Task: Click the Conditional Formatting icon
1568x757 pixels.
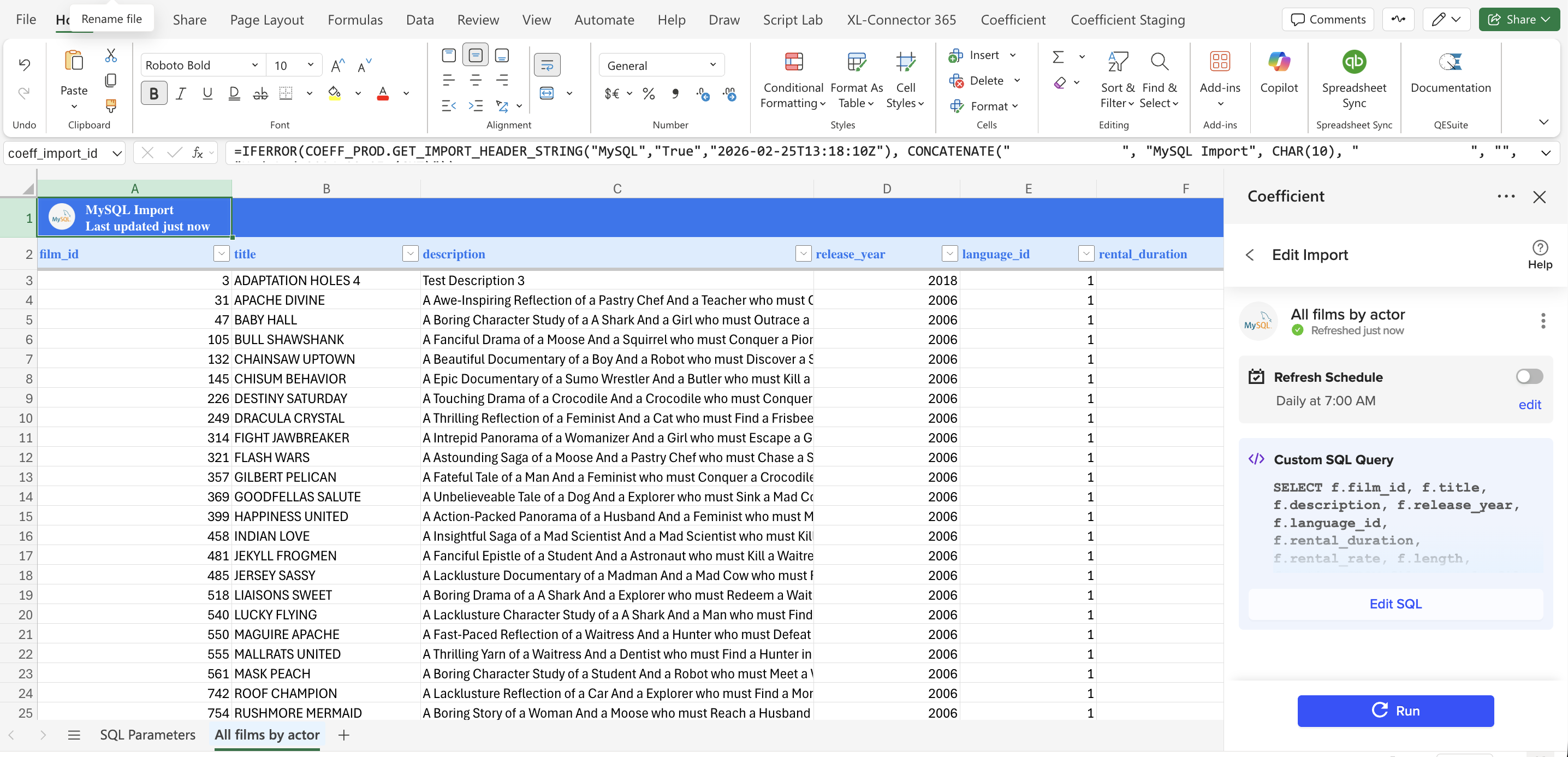Action: tap(793, 62)
